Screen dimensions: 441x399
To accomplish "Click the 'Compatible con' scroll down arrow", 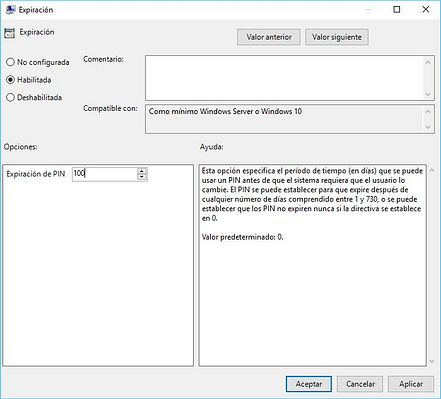I will pos(428,127).
